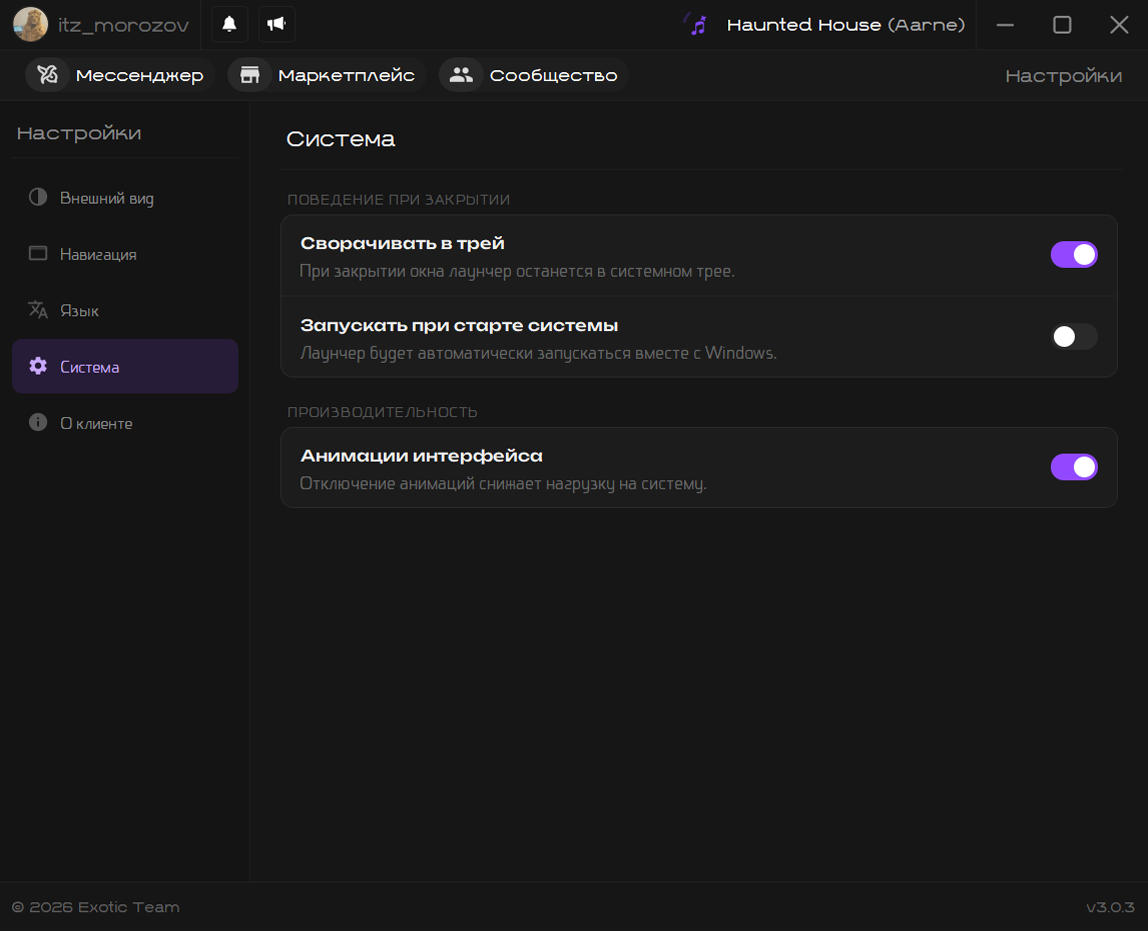Turn off Анимации интерфейса toggle

coord(1073,467)
